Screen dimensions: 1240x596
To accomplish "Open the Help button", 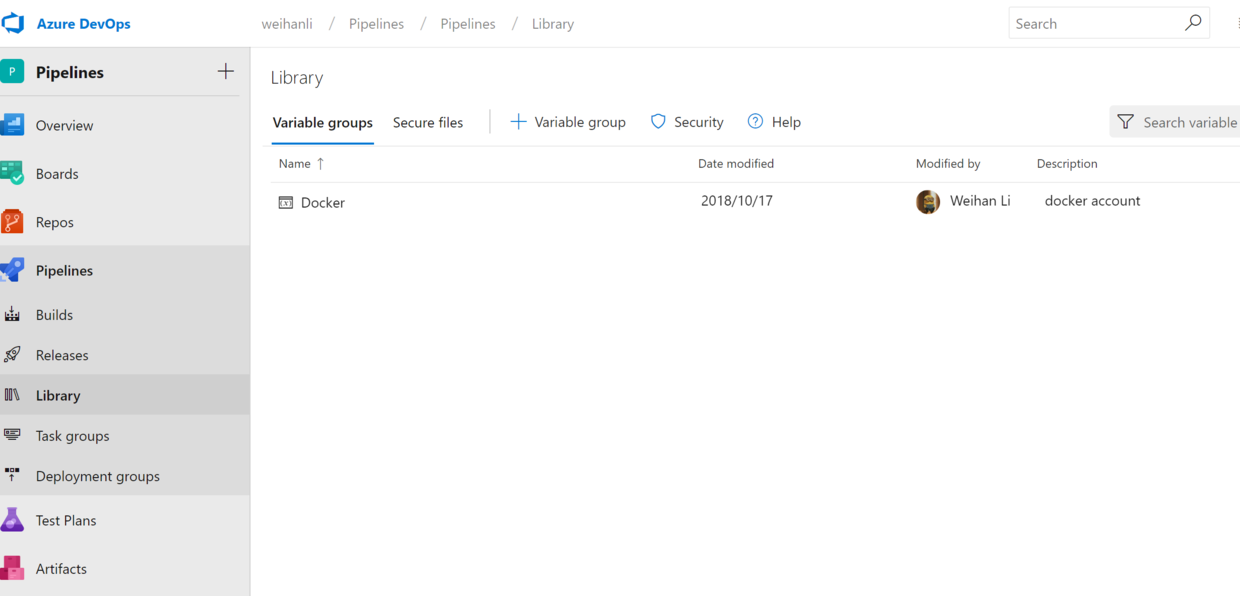I will [x=774, y=122].
